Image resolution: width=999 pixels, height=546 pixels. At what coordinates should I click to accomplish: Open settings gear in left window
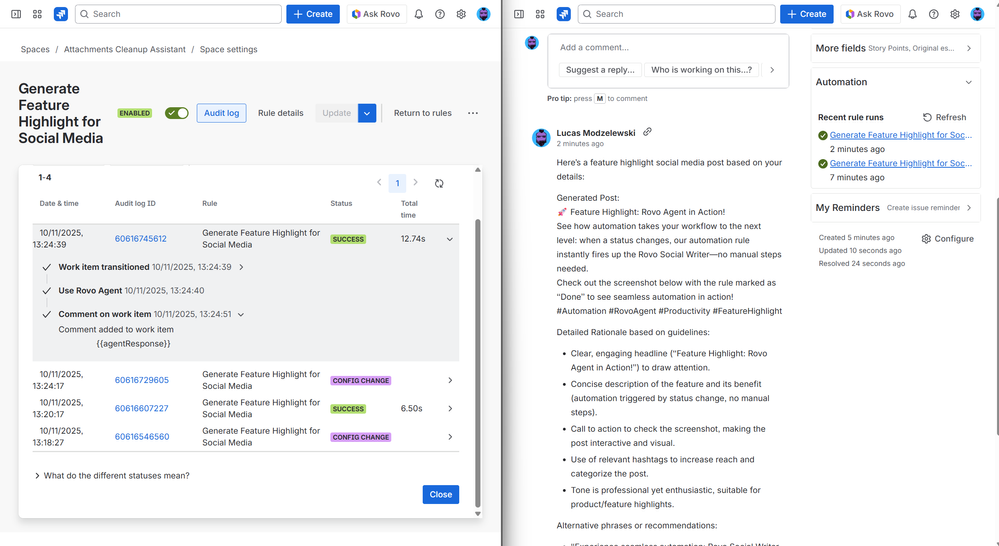(x=461, y=14)
